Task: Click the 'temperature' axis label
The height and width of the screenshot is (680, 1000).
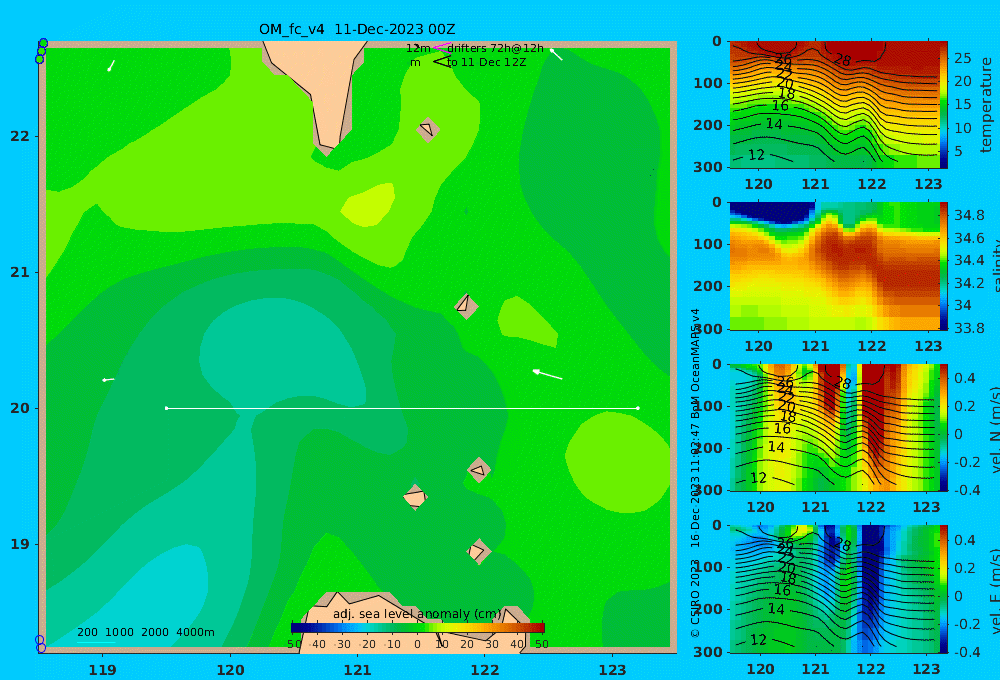Action: click(x=986, y=105)
